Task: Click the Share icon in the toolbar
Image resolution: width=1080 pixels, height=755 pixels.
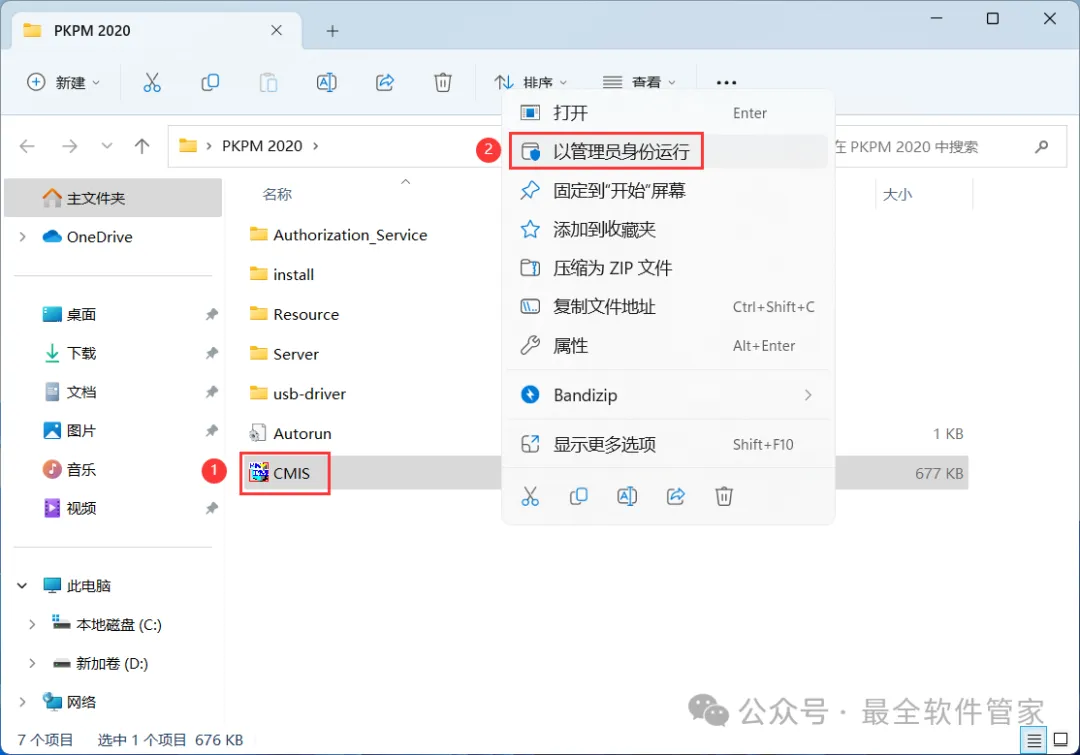Action: coord(385,83)
